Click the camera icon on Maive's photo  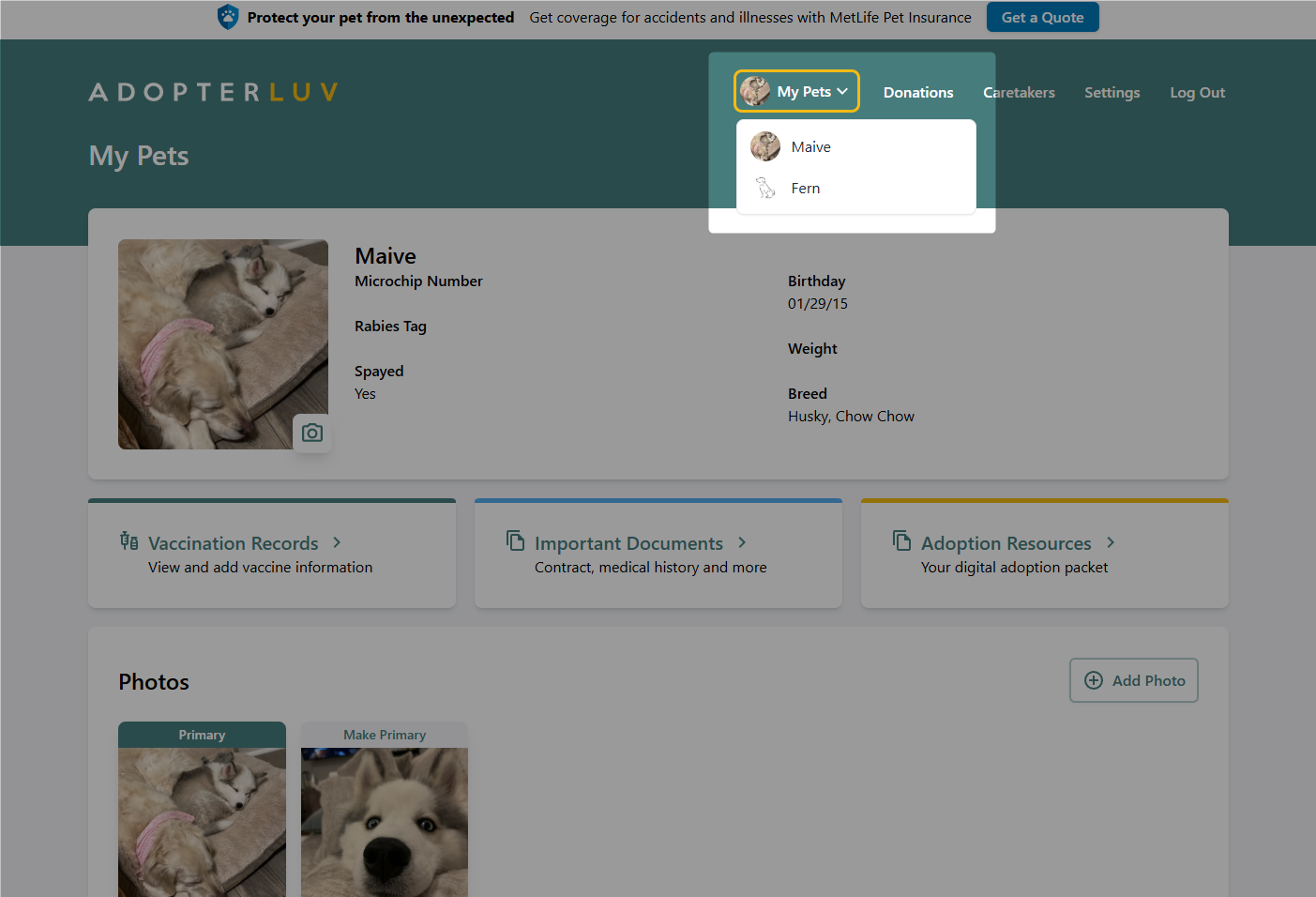312,433
